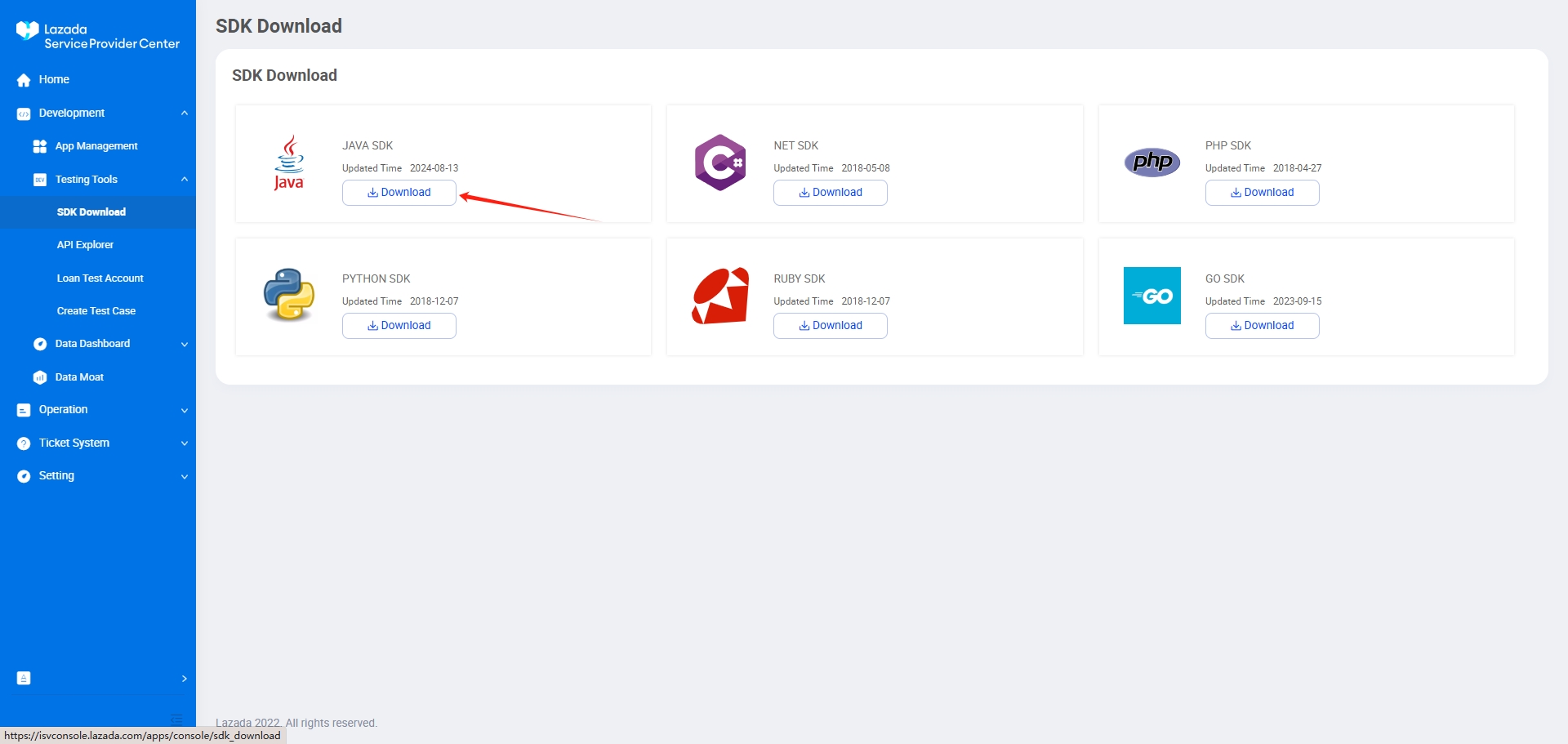Click the Java logo thumbnail
The image size is (1568, 744).
coord(288,163)
